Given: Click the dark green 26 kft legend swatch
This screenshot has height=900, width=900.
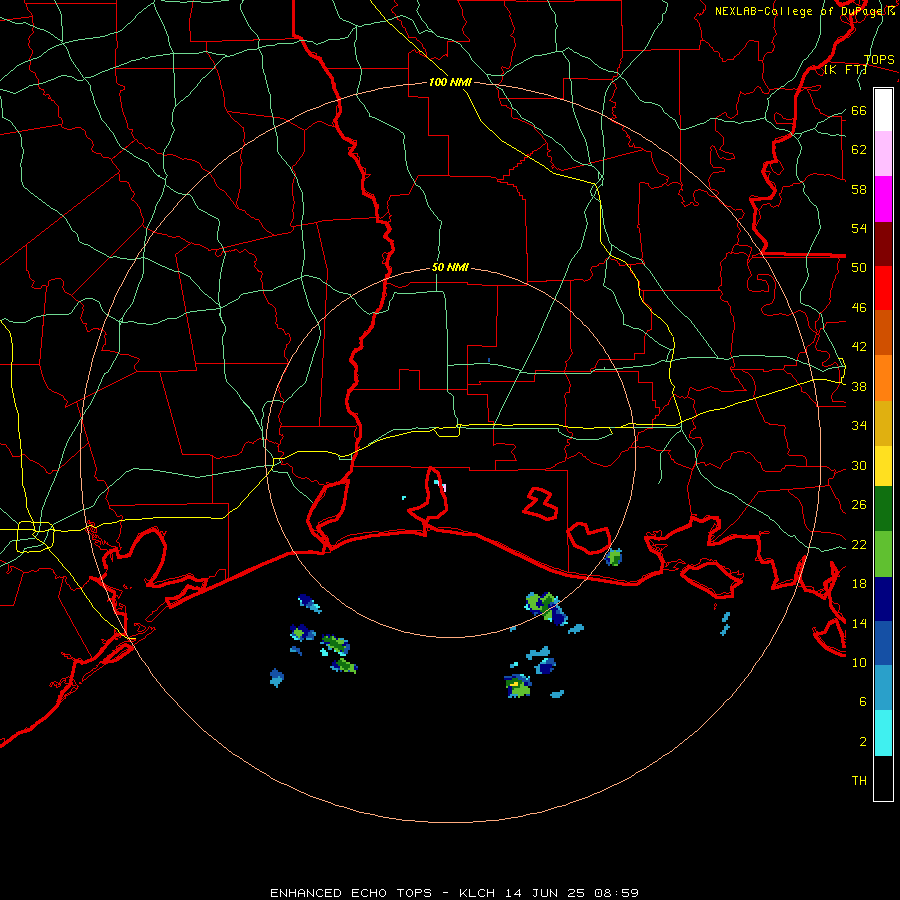Looking at the screenshot, I should pos(883,509).
